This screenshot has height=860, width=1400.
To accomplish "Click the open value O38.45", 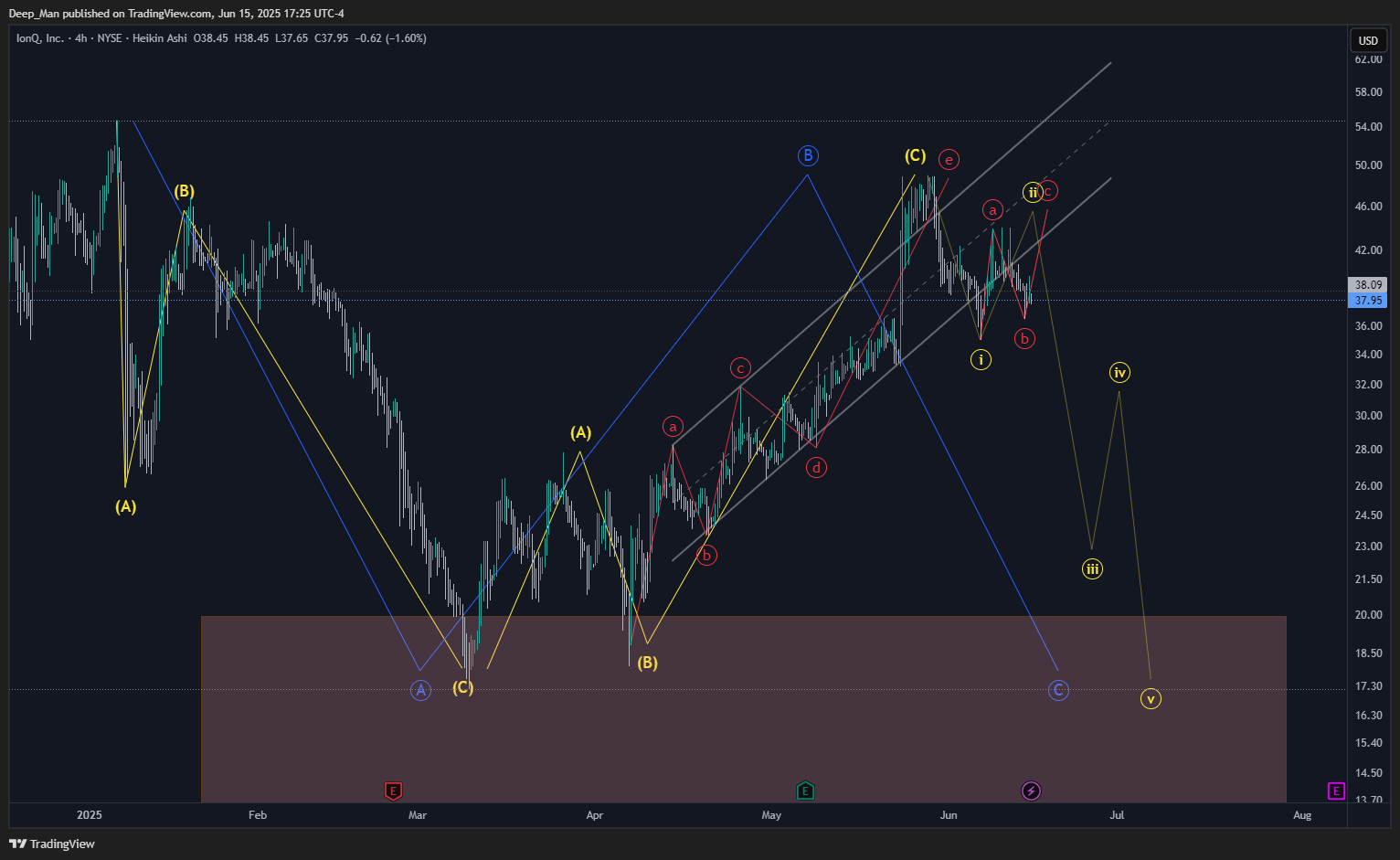I will point(211,38).
